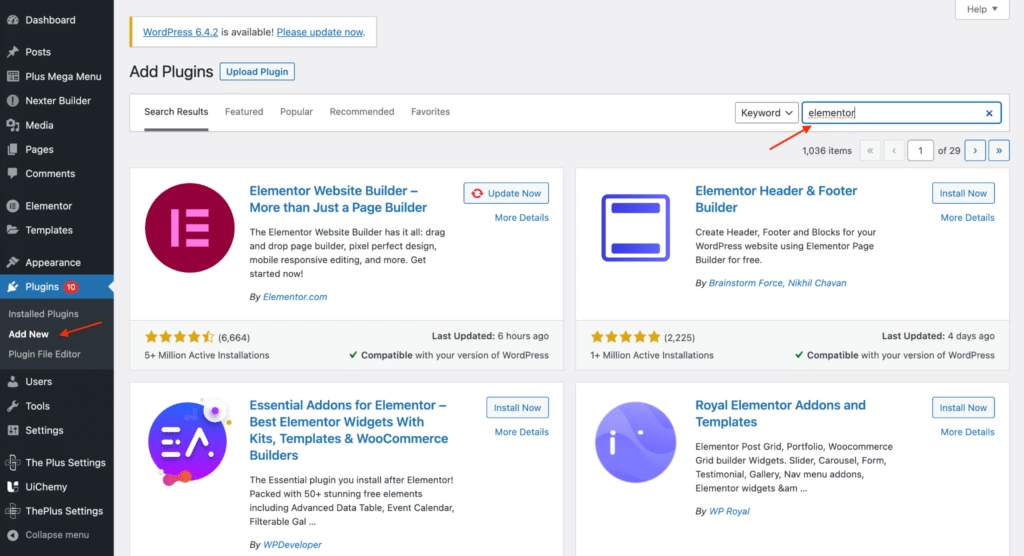Click the Elementor Website Builder logo

(189, 228)
